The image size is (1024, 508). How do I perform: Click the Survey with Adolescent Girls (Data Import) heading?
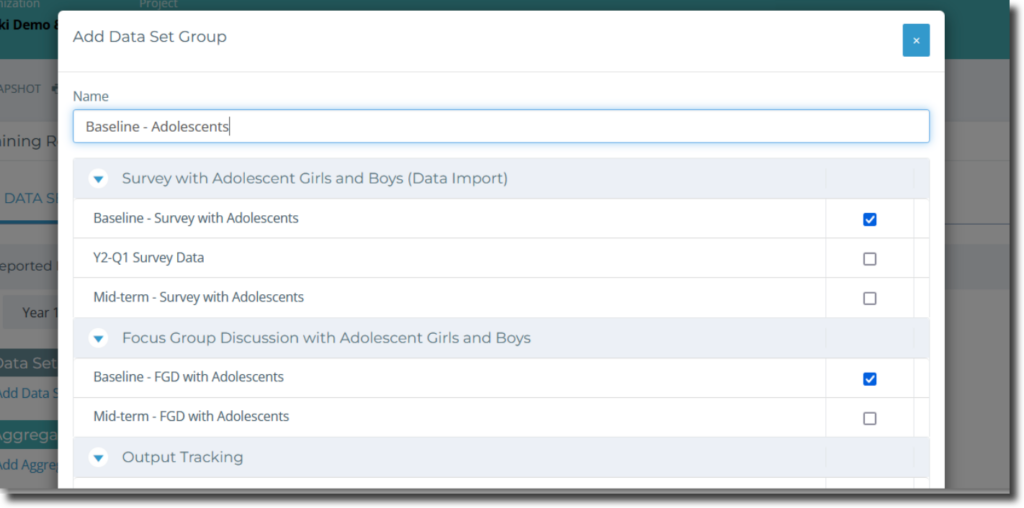(x=315, y=178)
